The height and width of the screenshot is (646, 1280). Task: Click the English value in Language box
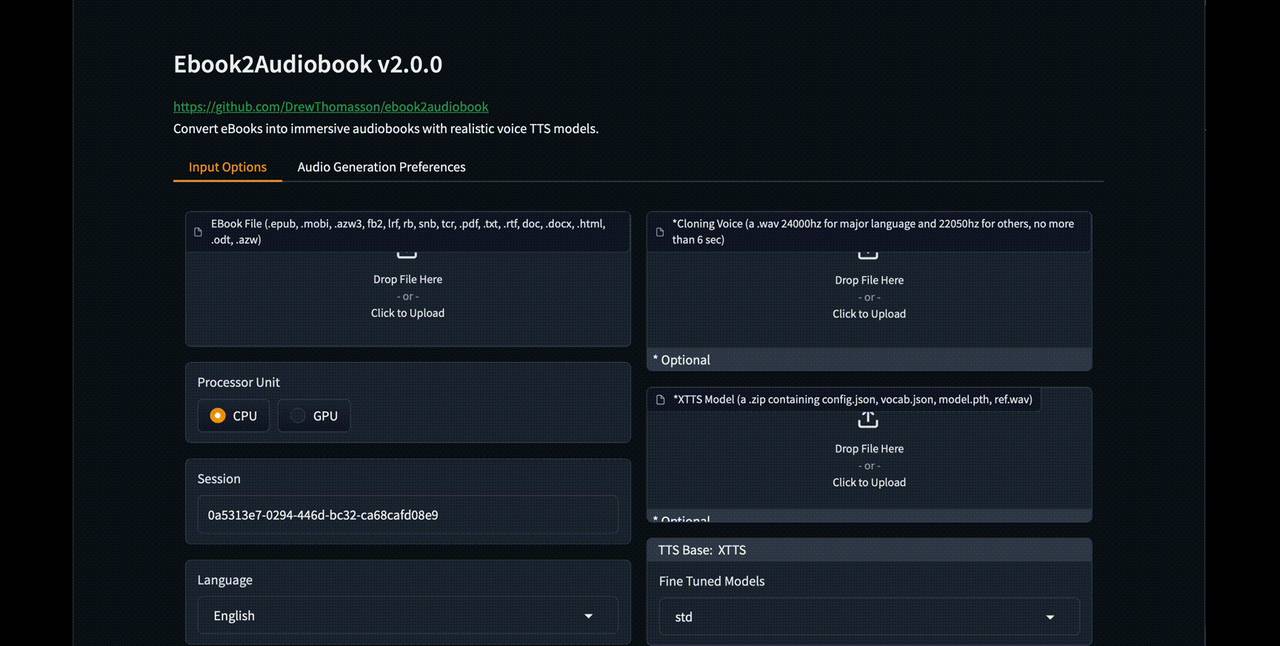[234, 616]
